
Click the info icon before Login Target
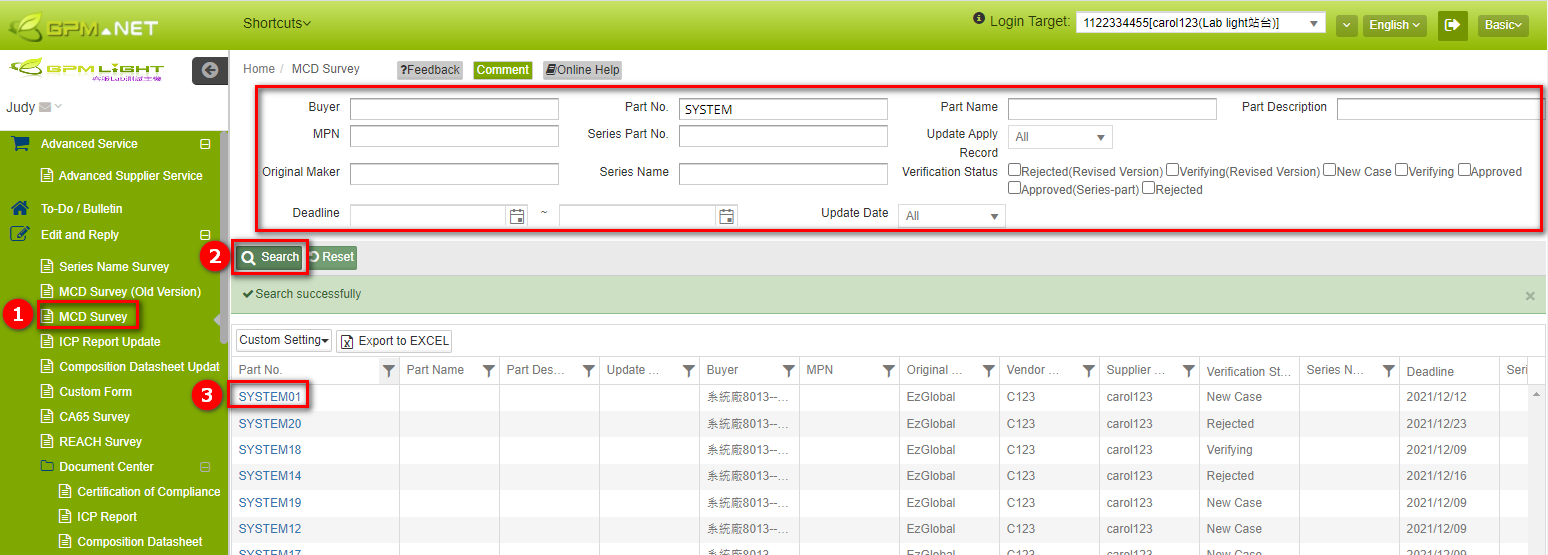(979, 19)
